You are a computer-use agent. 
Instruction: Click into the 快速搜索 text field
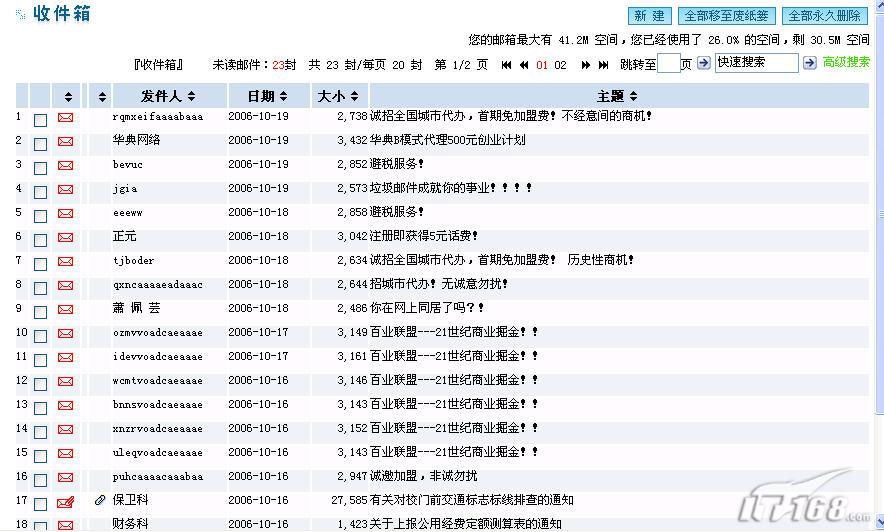click(755, 63)
